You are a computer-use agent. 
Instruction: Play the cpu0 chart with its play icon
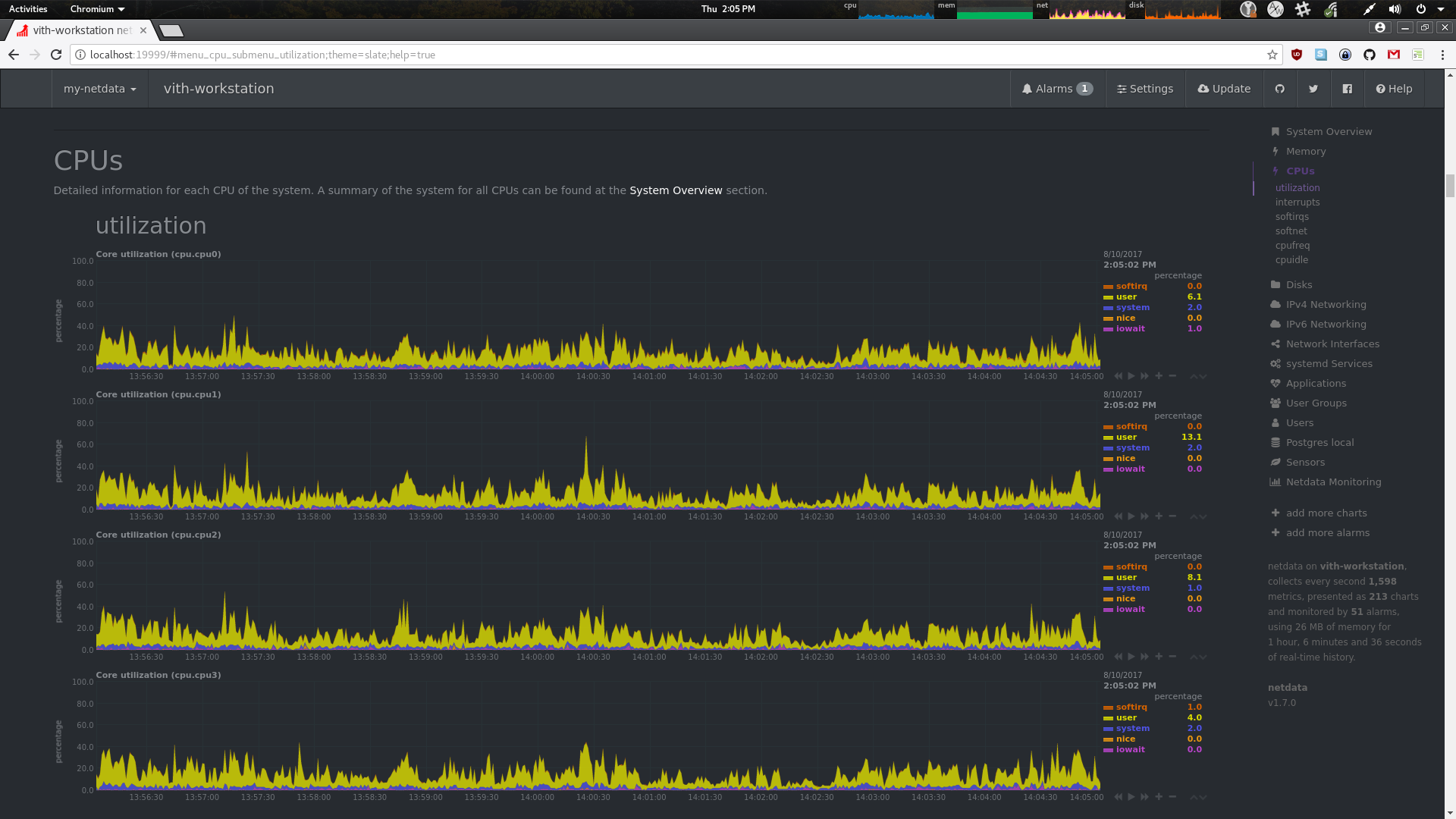point(1131,376)
